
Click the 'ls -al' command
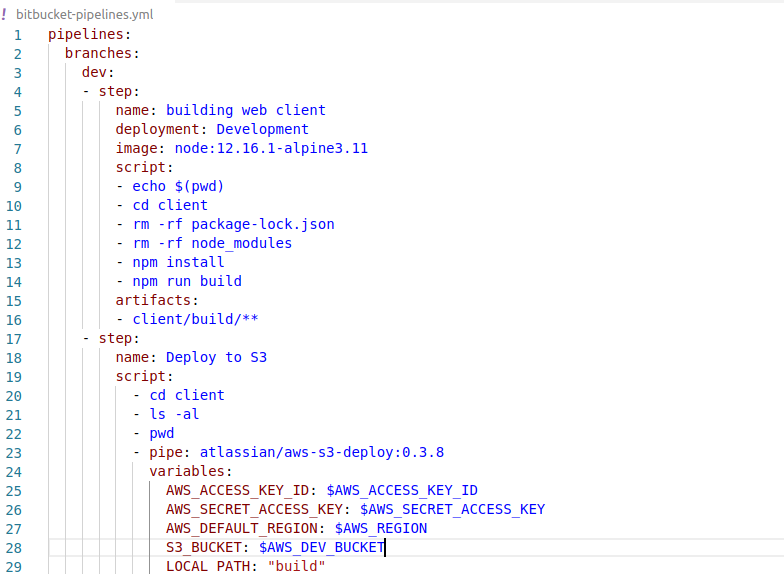pos(174,414)
